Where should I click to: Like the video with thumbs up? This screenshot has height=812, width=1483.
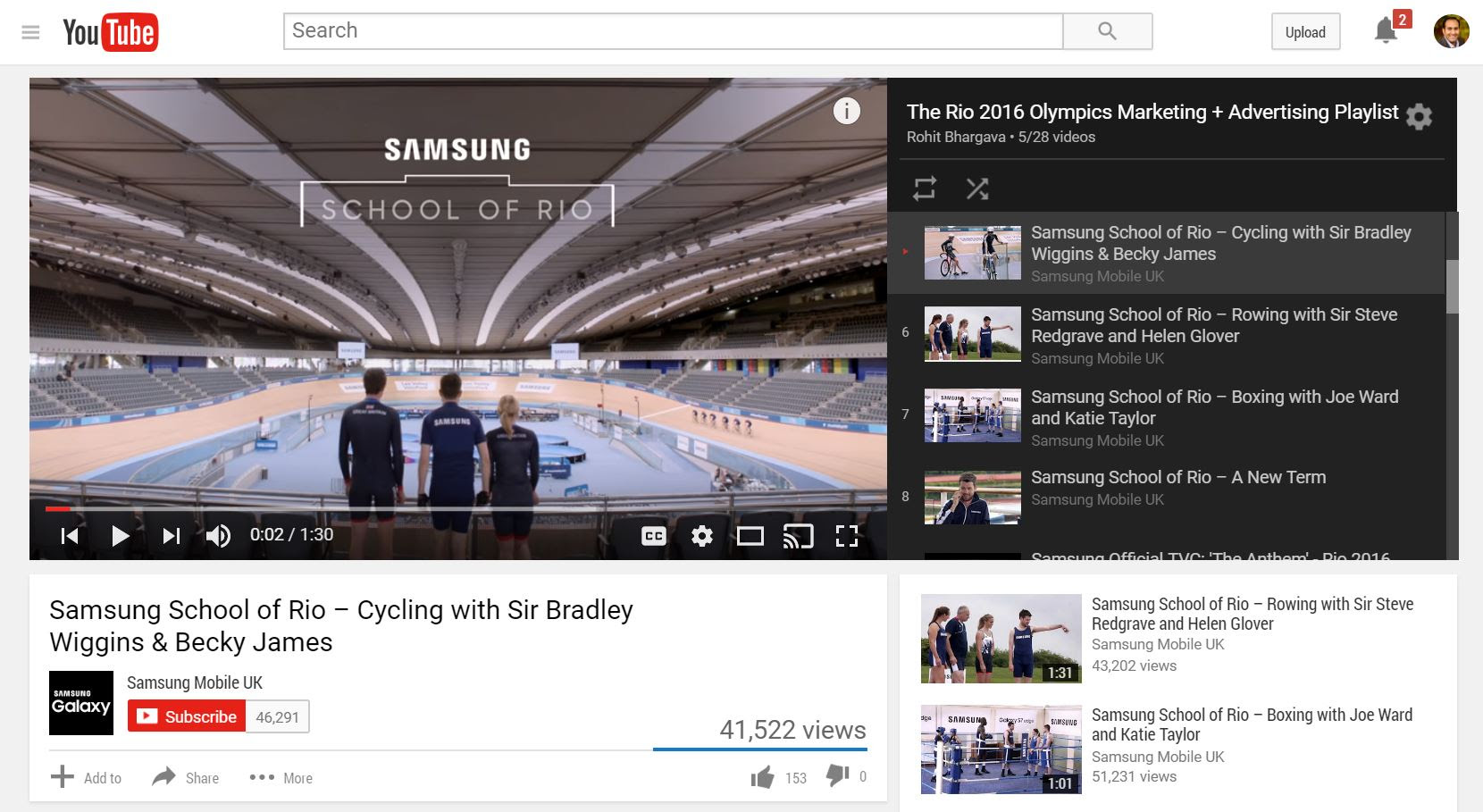point(762,777)
